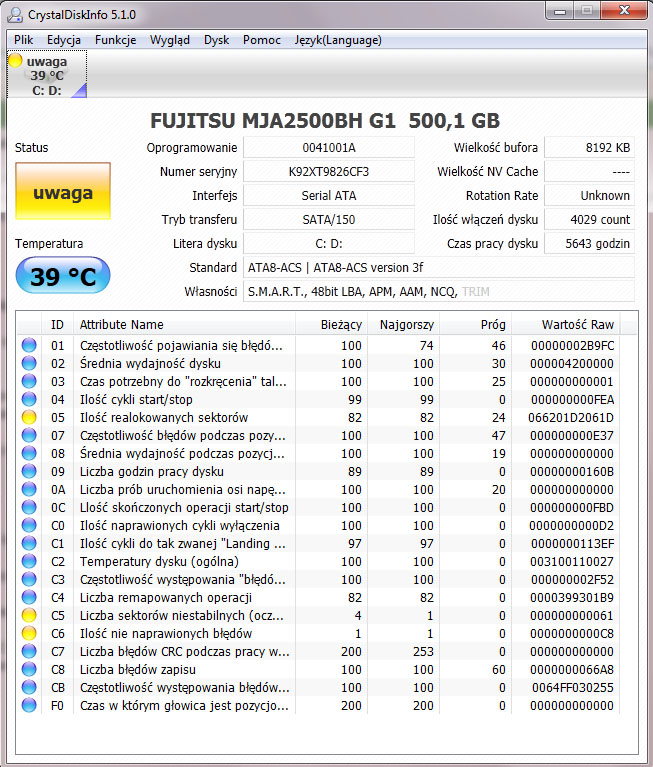Click the blue status icon of row 03

29,381
